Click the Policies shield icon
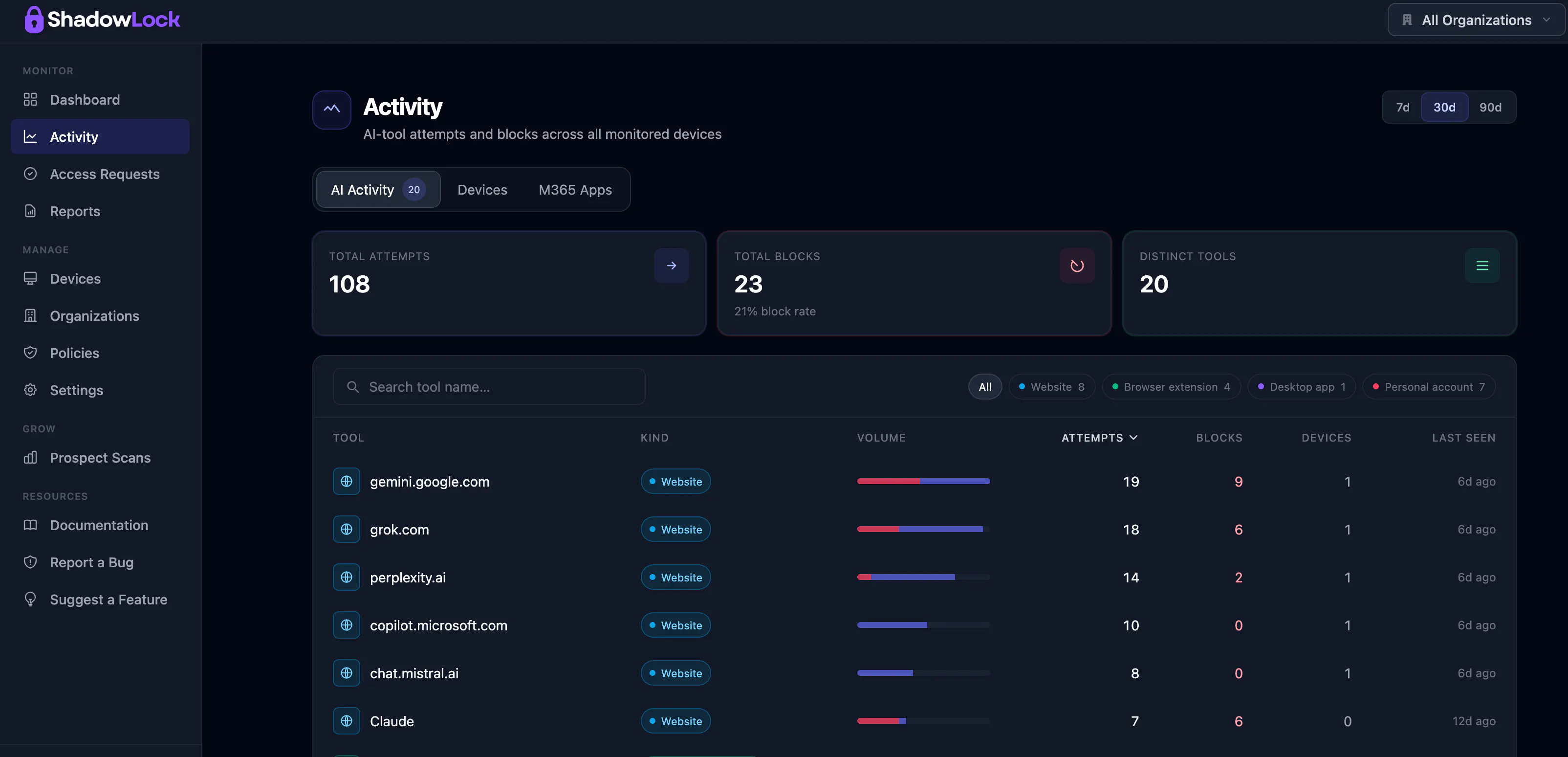The height and width of the screenshot is (757, 1568). point(30,353)
